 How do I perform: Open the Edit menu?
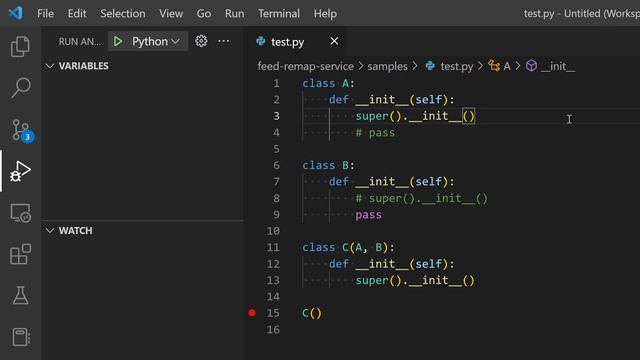point(77,13)
